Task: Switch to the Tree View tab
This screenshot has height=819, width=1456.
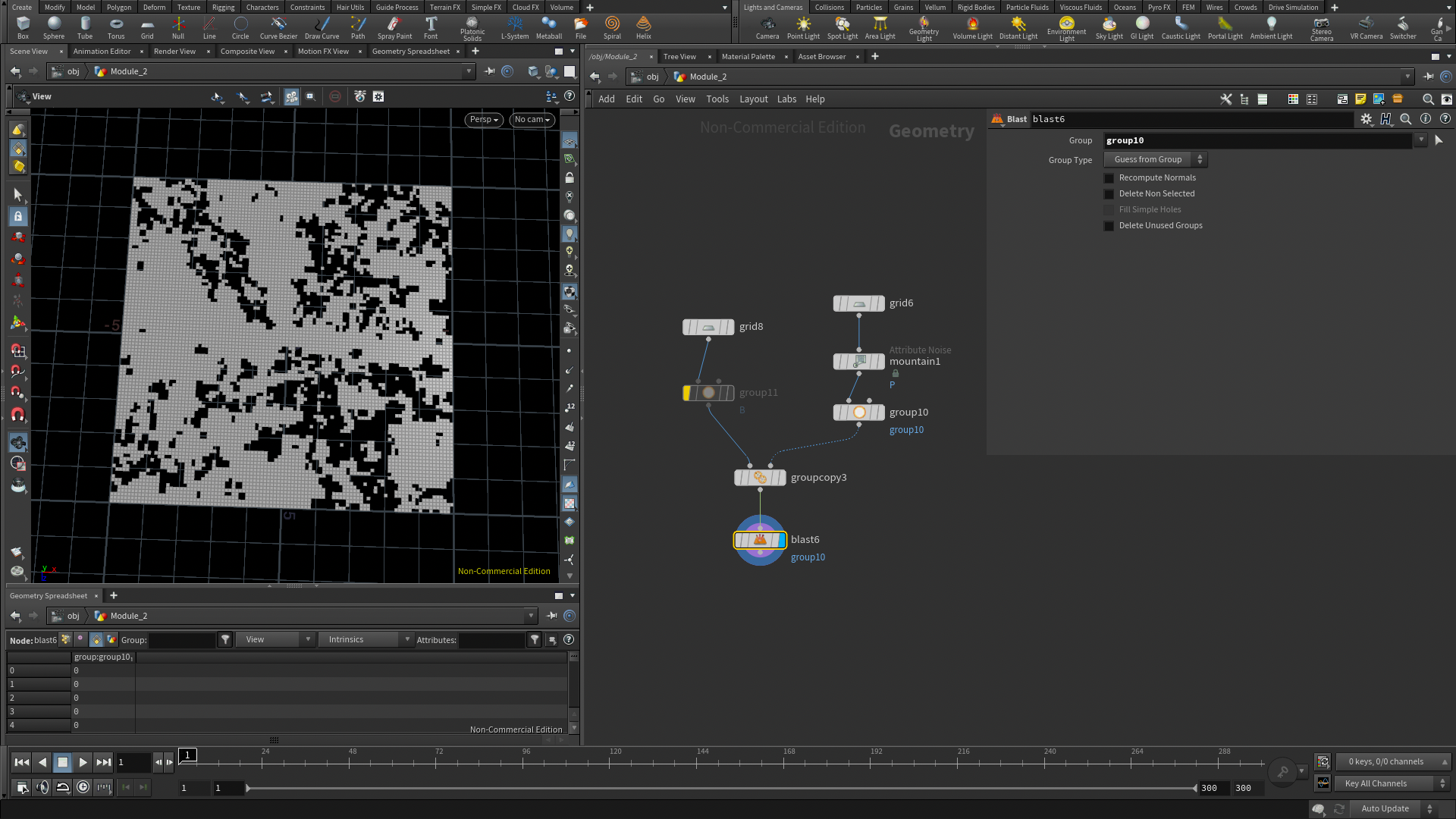Action: (x=679, y=57)
